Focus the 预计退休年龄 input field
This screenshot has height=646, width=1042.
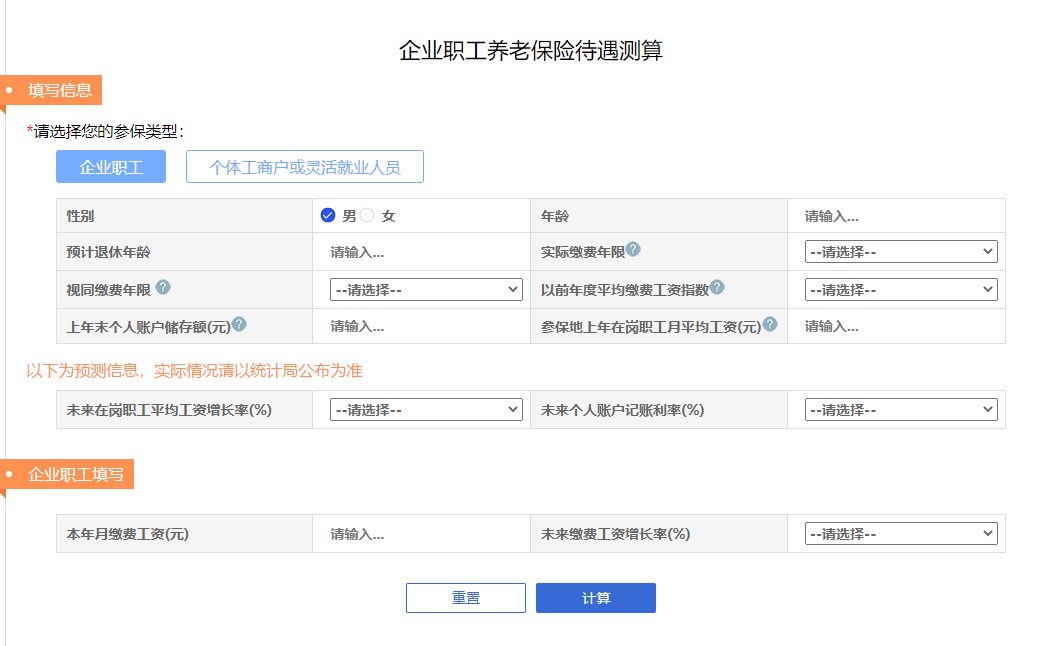pos(420,252)
